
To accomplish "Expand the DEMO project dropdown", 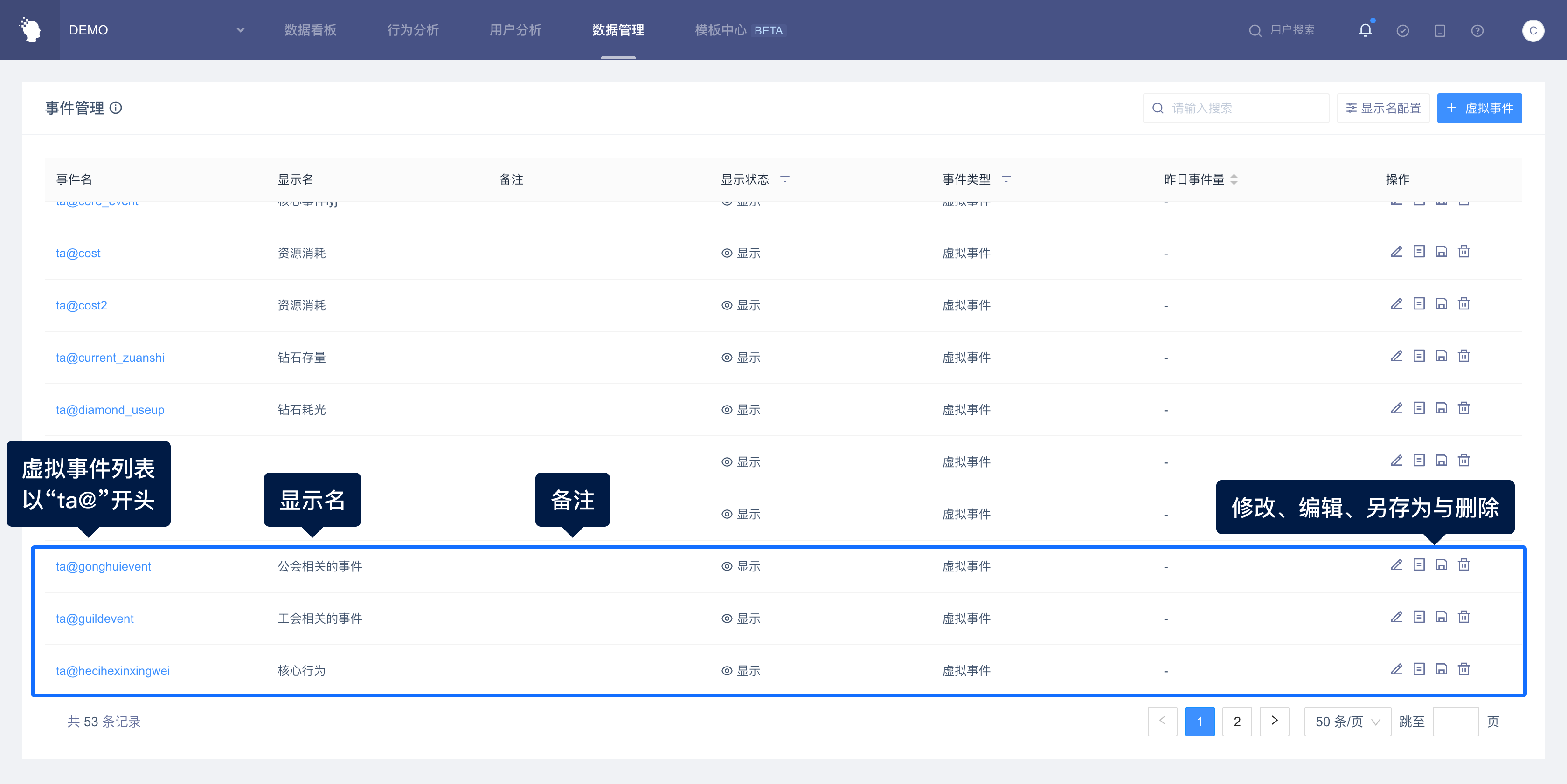I will (x=240, y=30).
